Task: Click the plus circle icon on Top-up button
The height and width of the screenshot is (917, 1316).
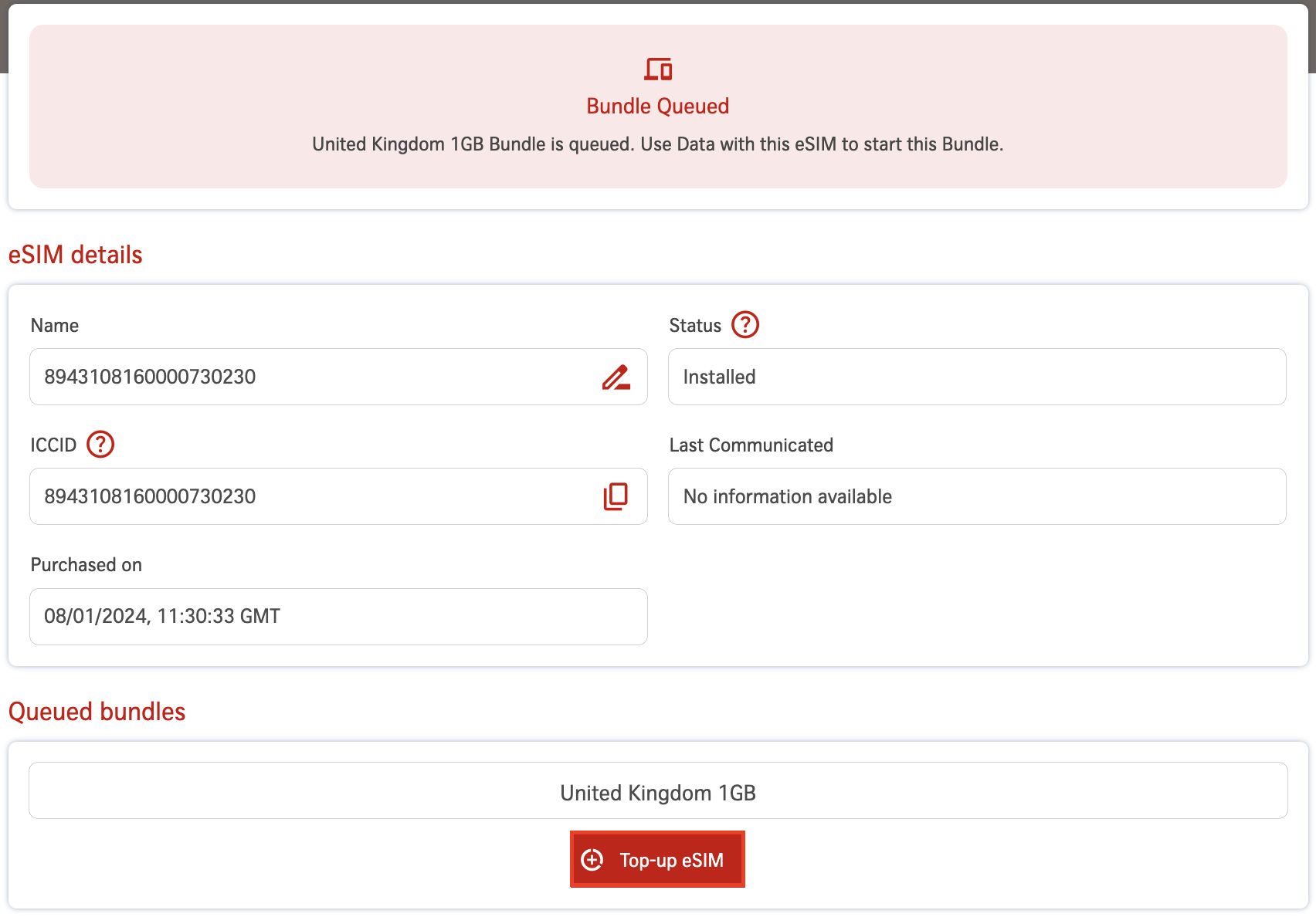Action: (592, 860)
